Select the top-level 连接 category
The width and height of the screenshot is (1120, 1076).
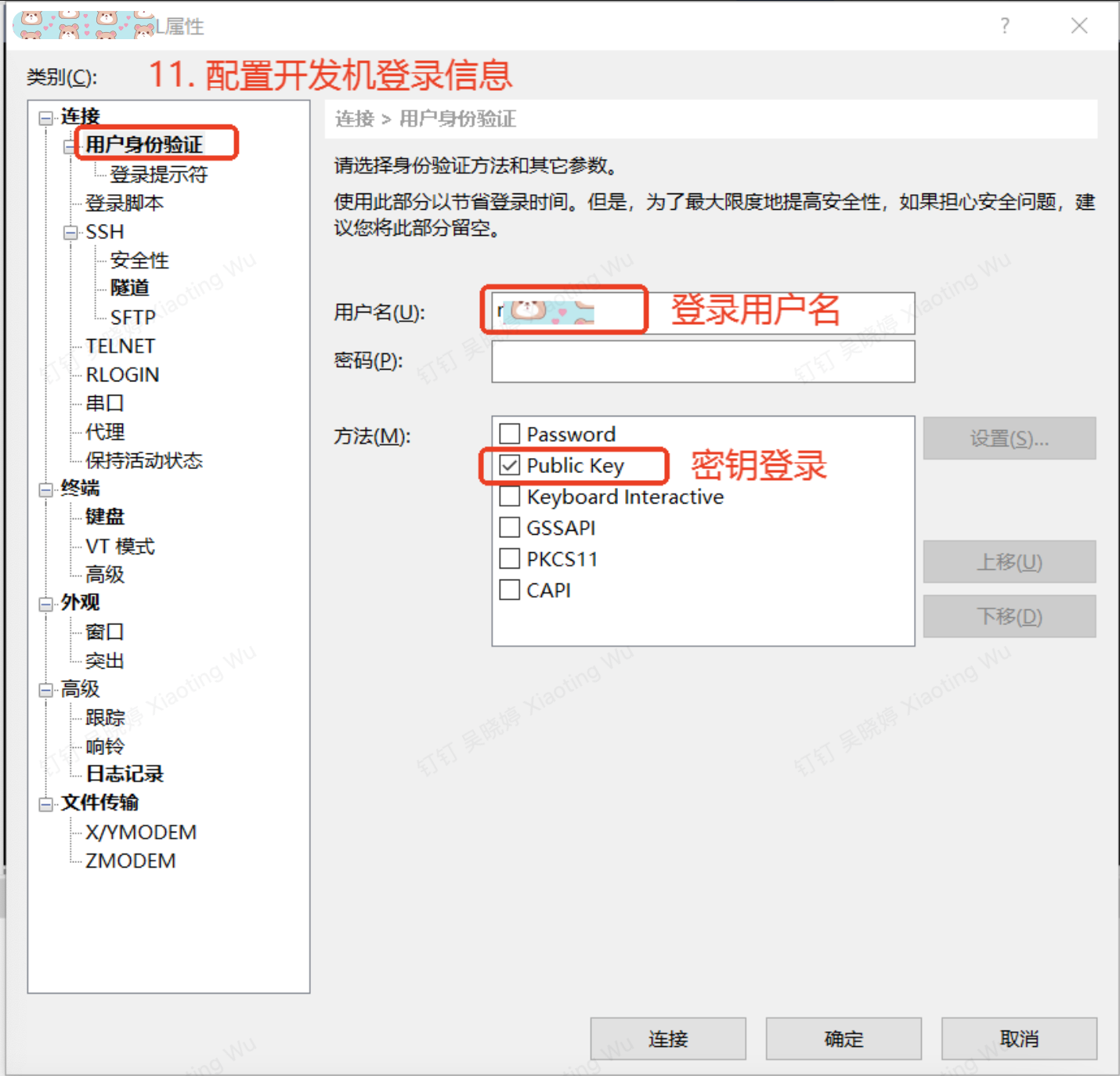[80, 117]
